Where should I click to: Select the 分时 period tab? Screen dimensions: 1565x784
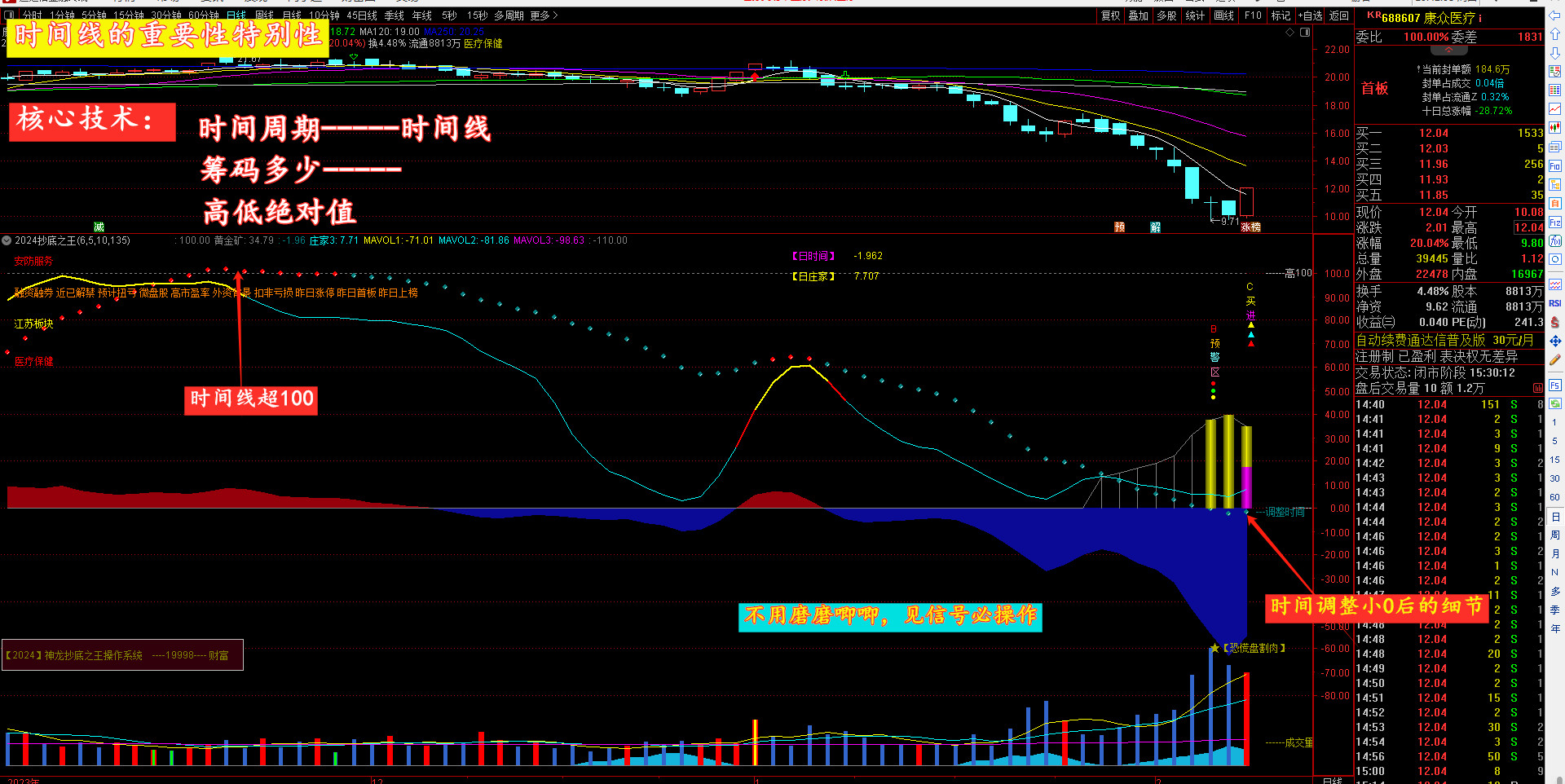coord(32,15)
